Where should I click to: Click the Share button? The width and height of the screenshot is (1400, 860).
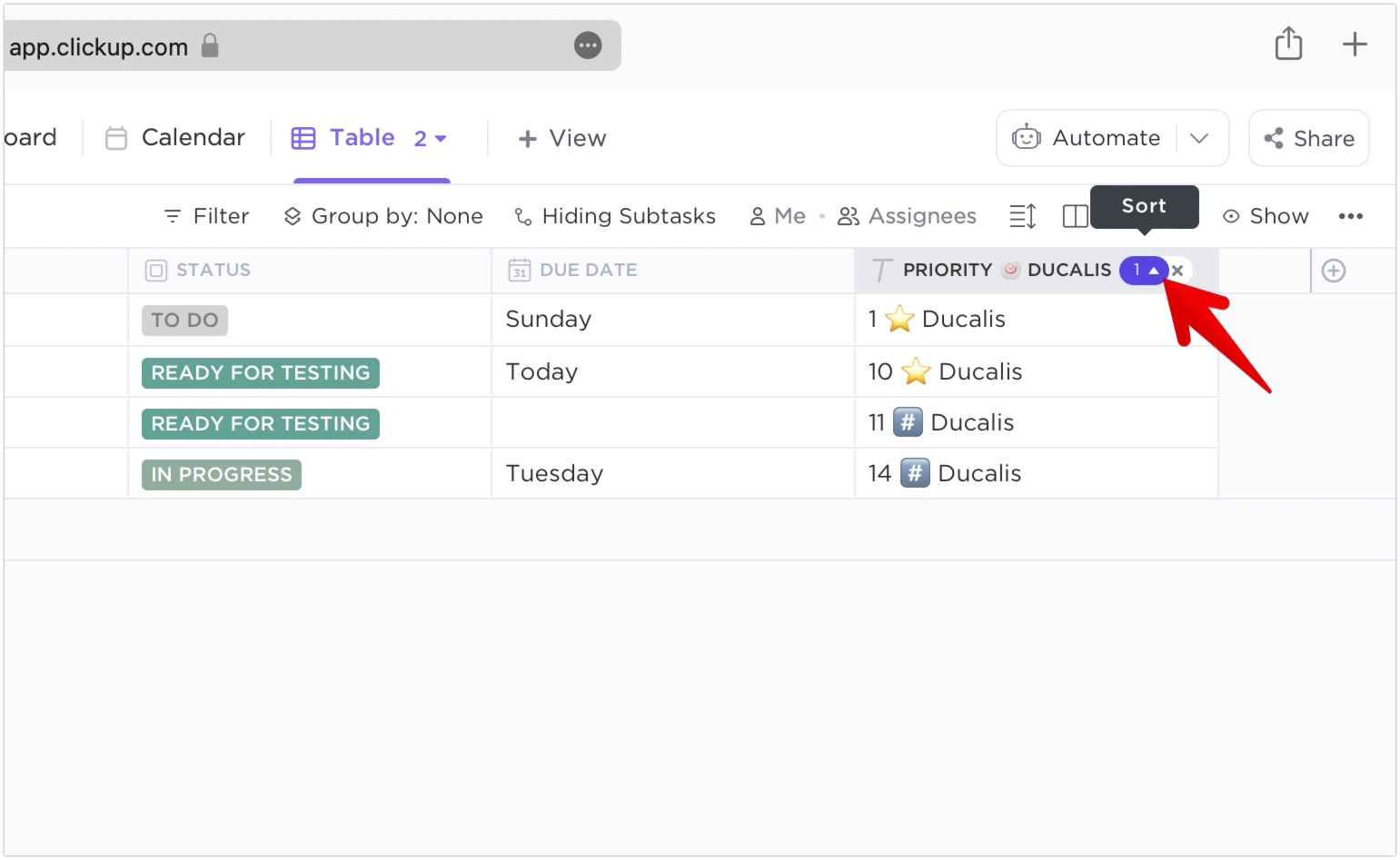[x=1308, y=138]
